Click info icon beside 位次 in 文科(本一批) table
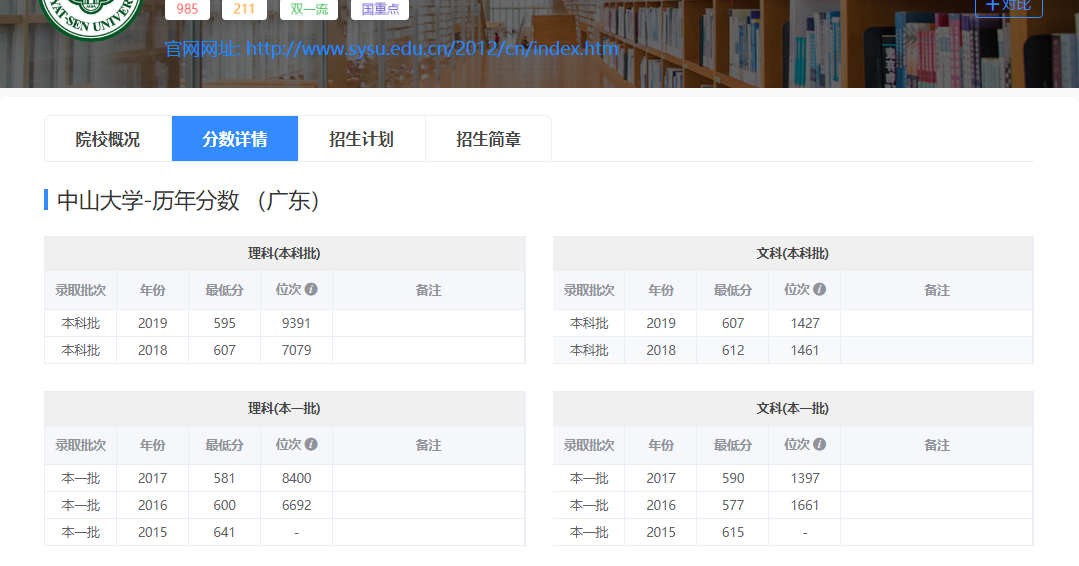 820,444
